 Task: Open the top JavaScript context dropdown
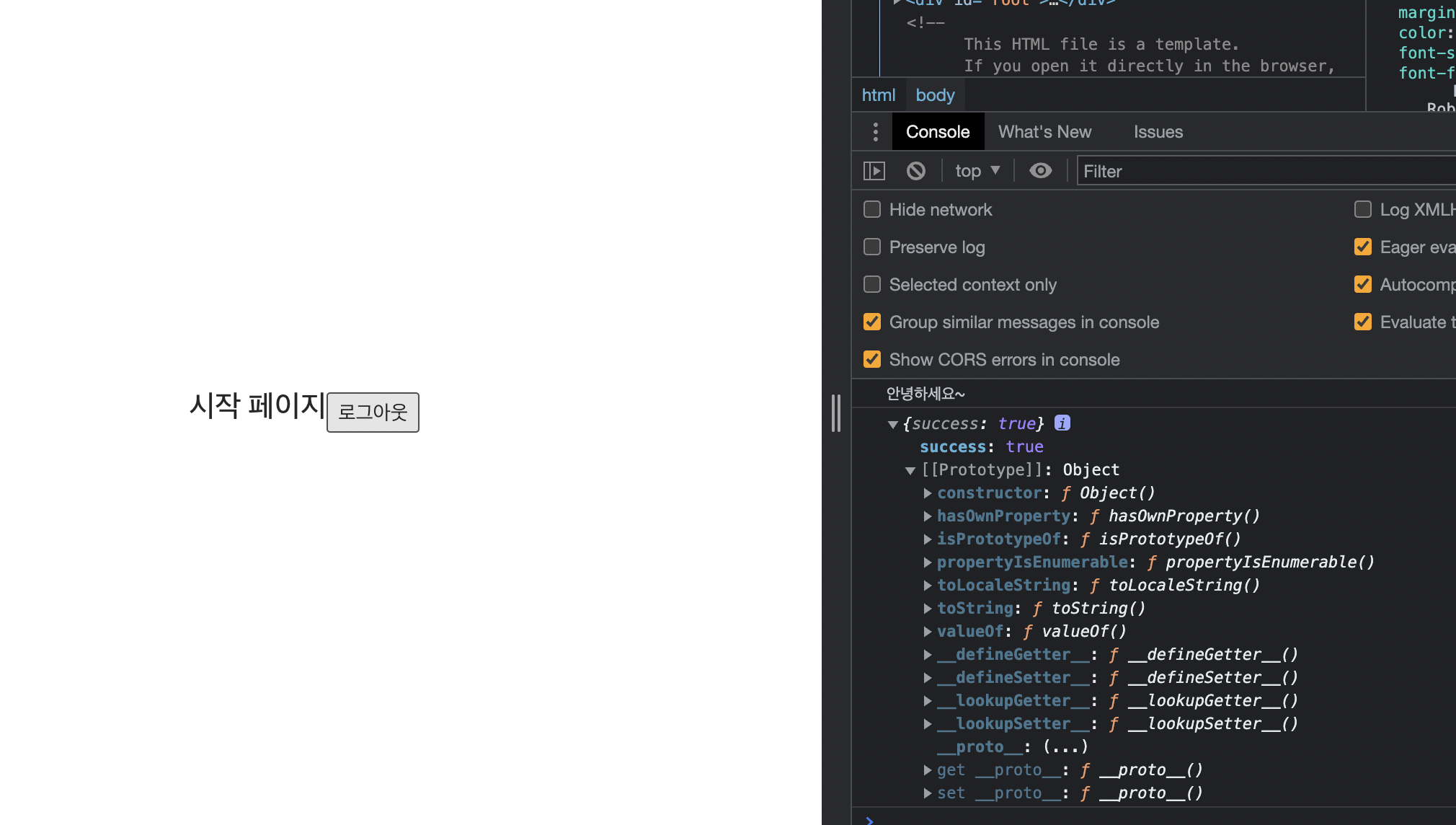[x=977, y=171]
